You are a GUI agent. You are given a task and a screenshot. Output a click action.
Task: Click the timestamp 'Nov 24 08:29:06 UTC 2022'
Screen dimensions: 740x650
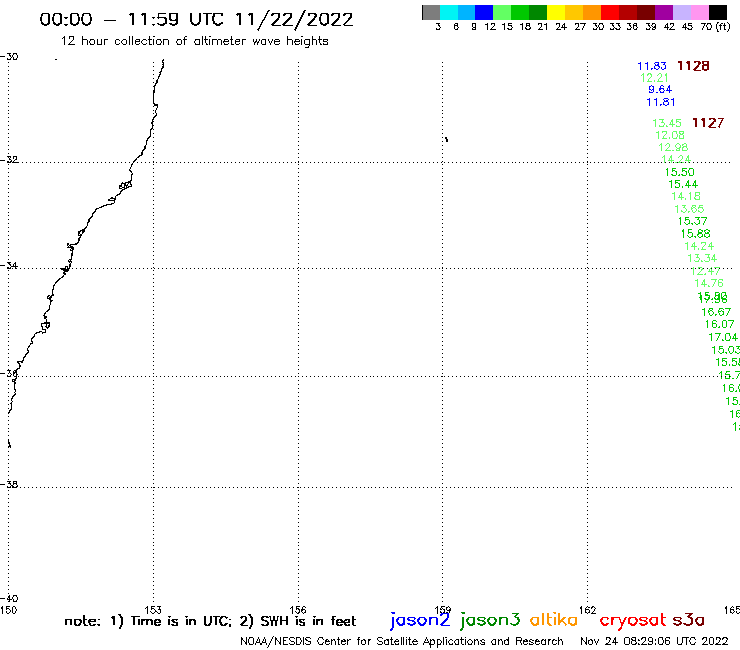point(654,641)
